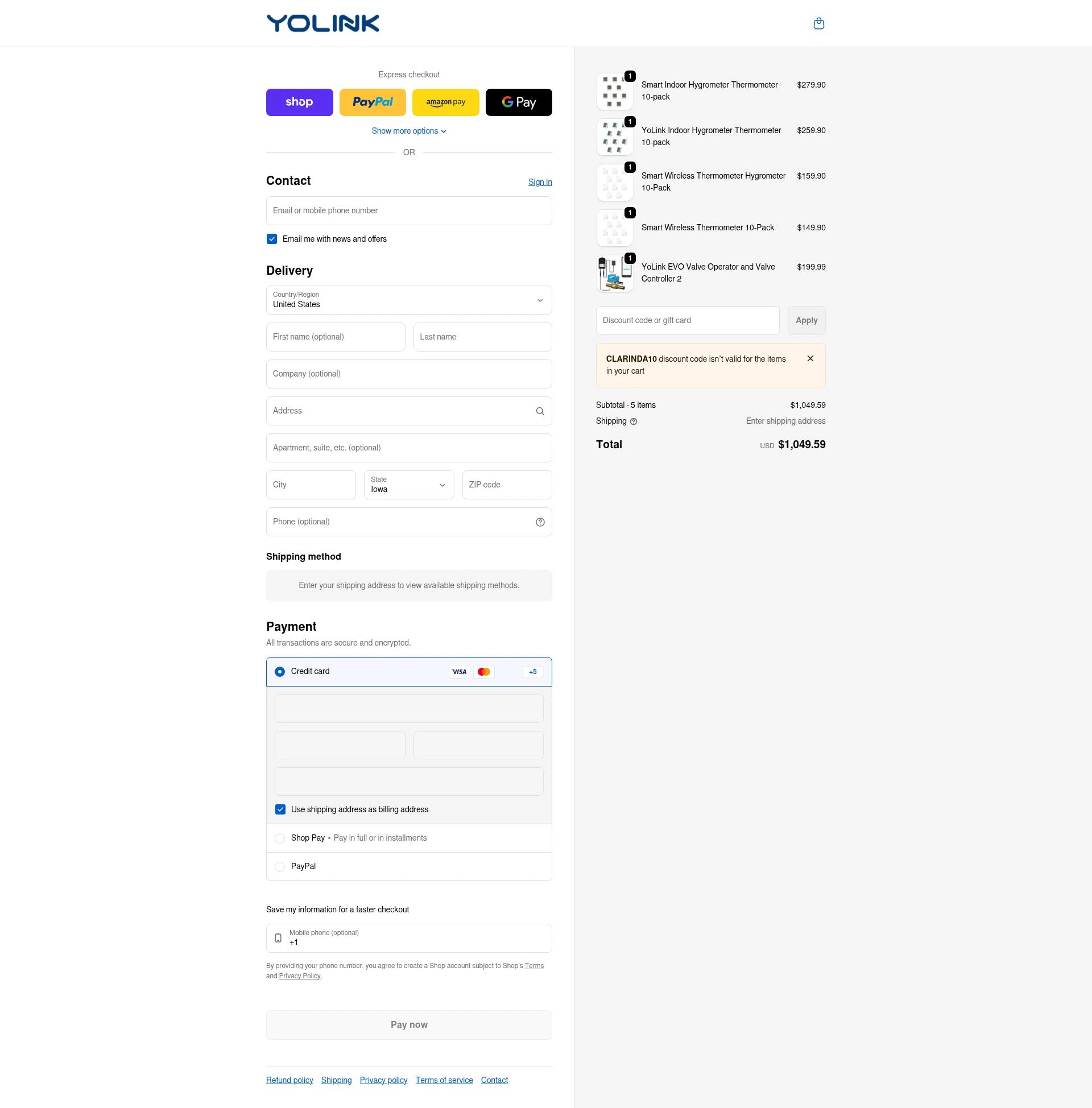1092x1108 pixels.
Task: Dismiss the CLARINDA10 discount error message
Action: (810, 358)
